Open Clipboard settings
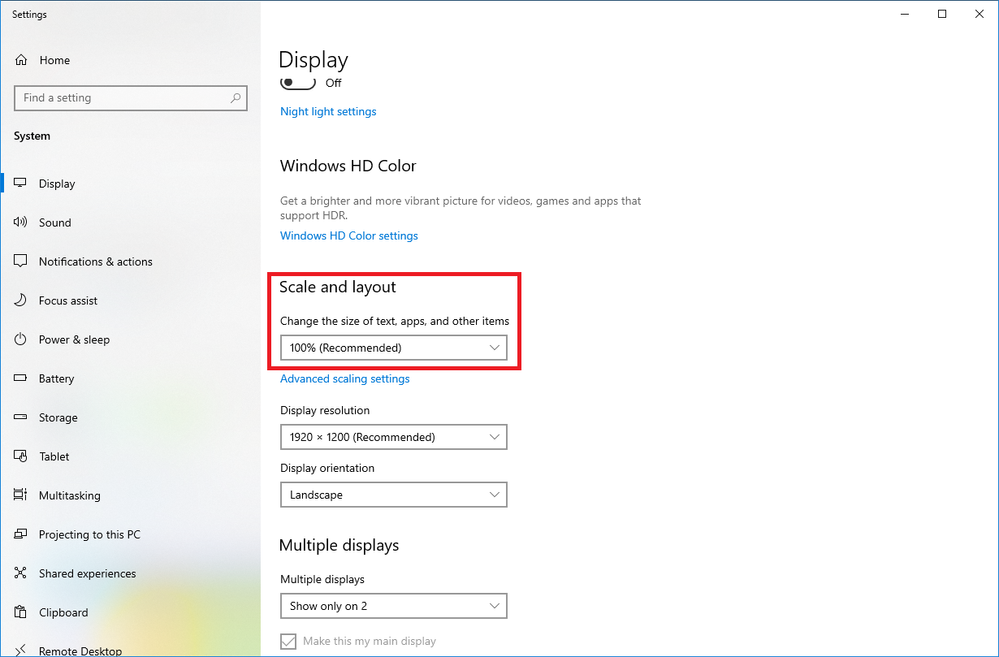999x657 pixels. click(131, 612)
